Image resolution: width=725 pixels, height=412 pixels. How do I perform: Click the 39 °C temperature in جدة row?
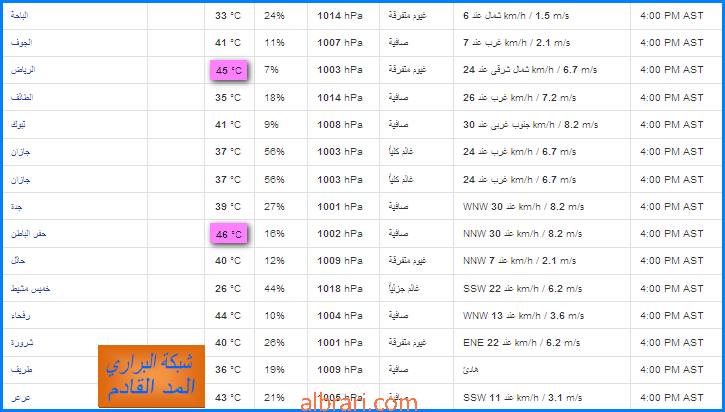click(228, 206)
